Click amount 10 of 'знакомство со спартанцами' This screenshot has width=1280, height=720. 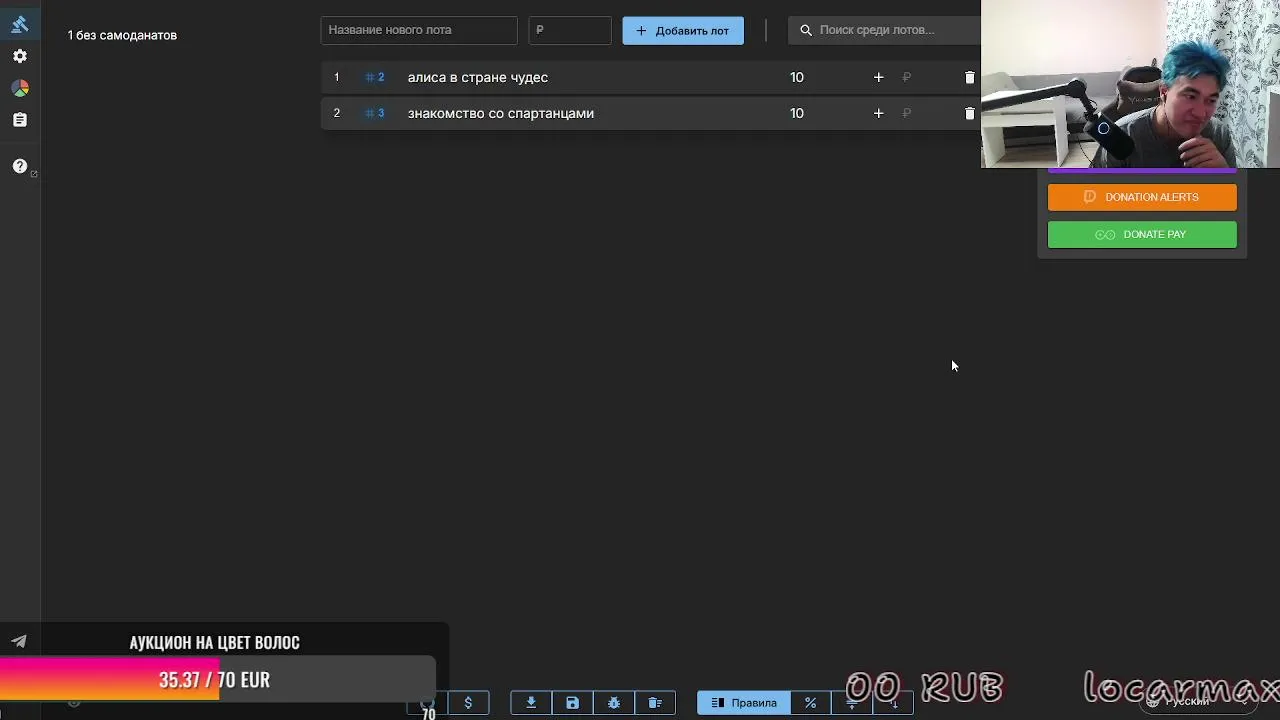pyautogui.click(x=797, y=113)
